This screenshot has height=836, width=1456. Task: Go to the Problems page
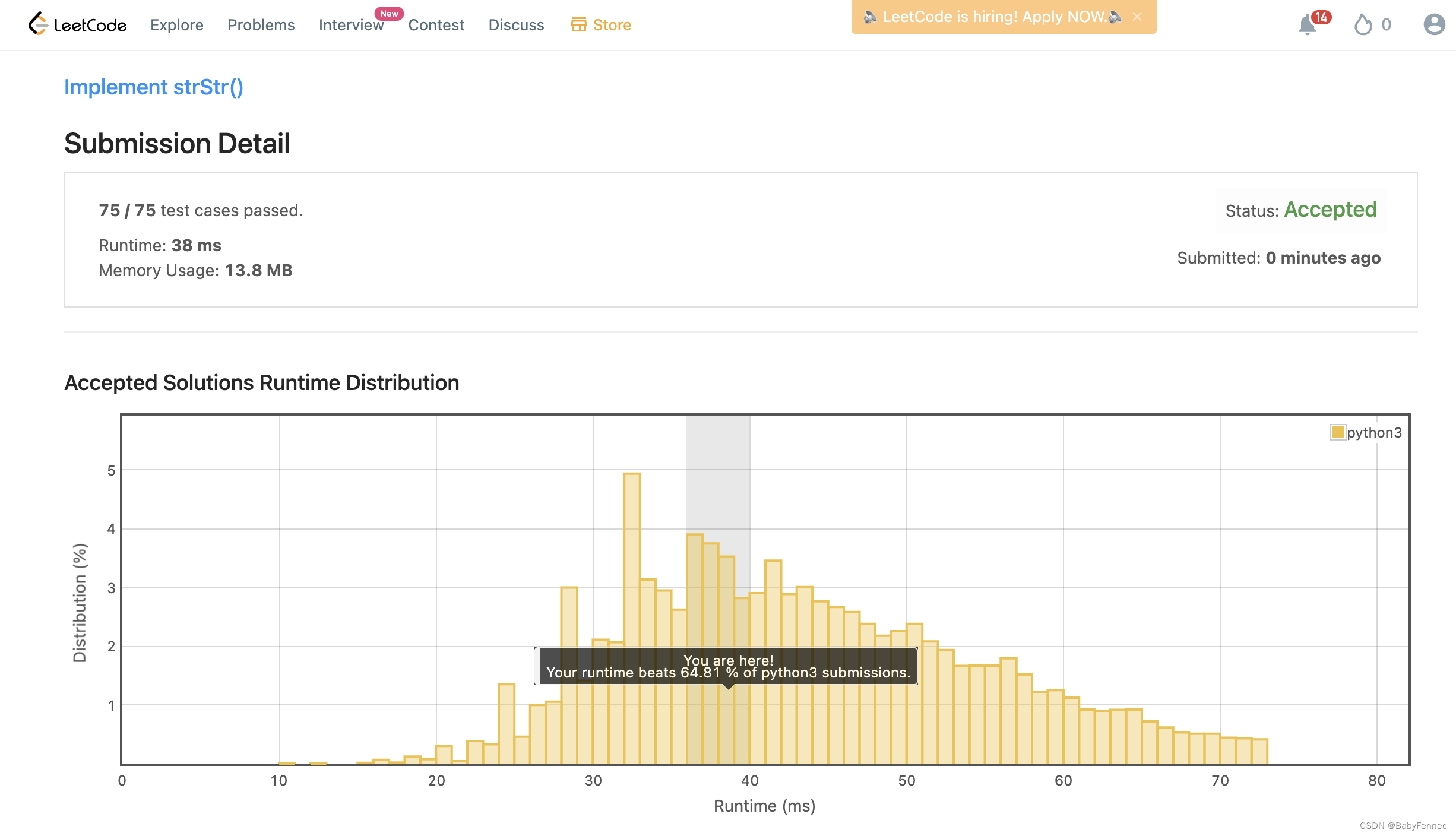click(261, 25)
